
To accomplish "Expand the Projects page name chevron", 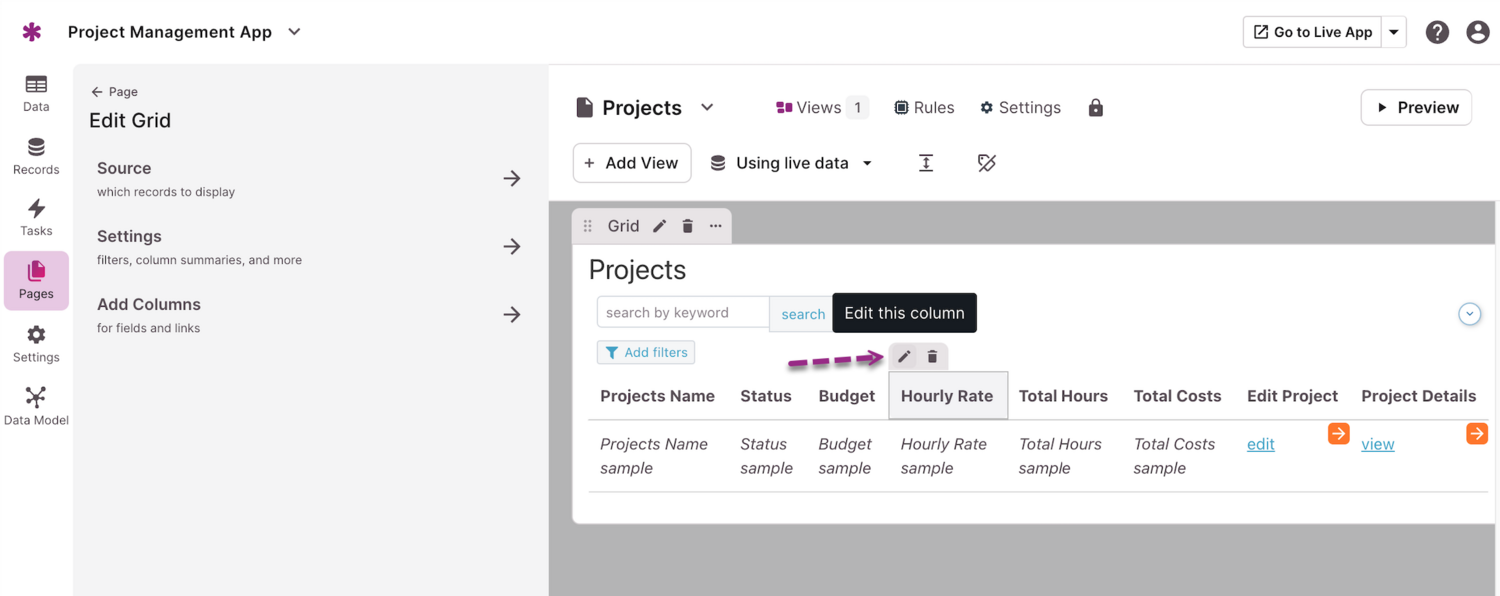I will [x=707, y=108].
